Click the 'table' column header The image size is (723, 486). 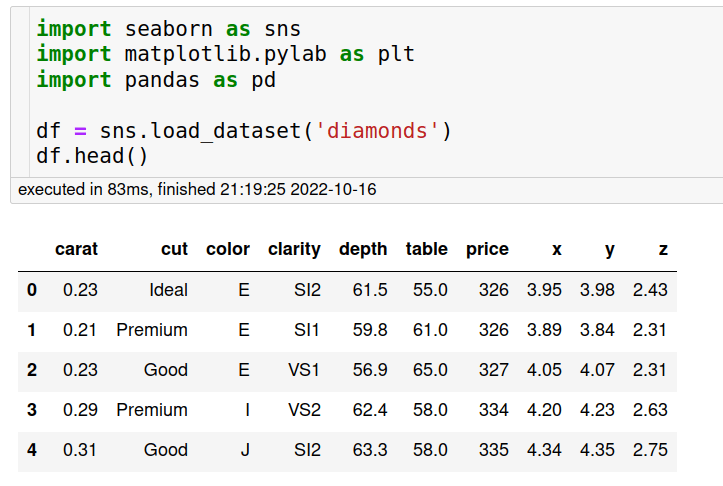[427, 249]
